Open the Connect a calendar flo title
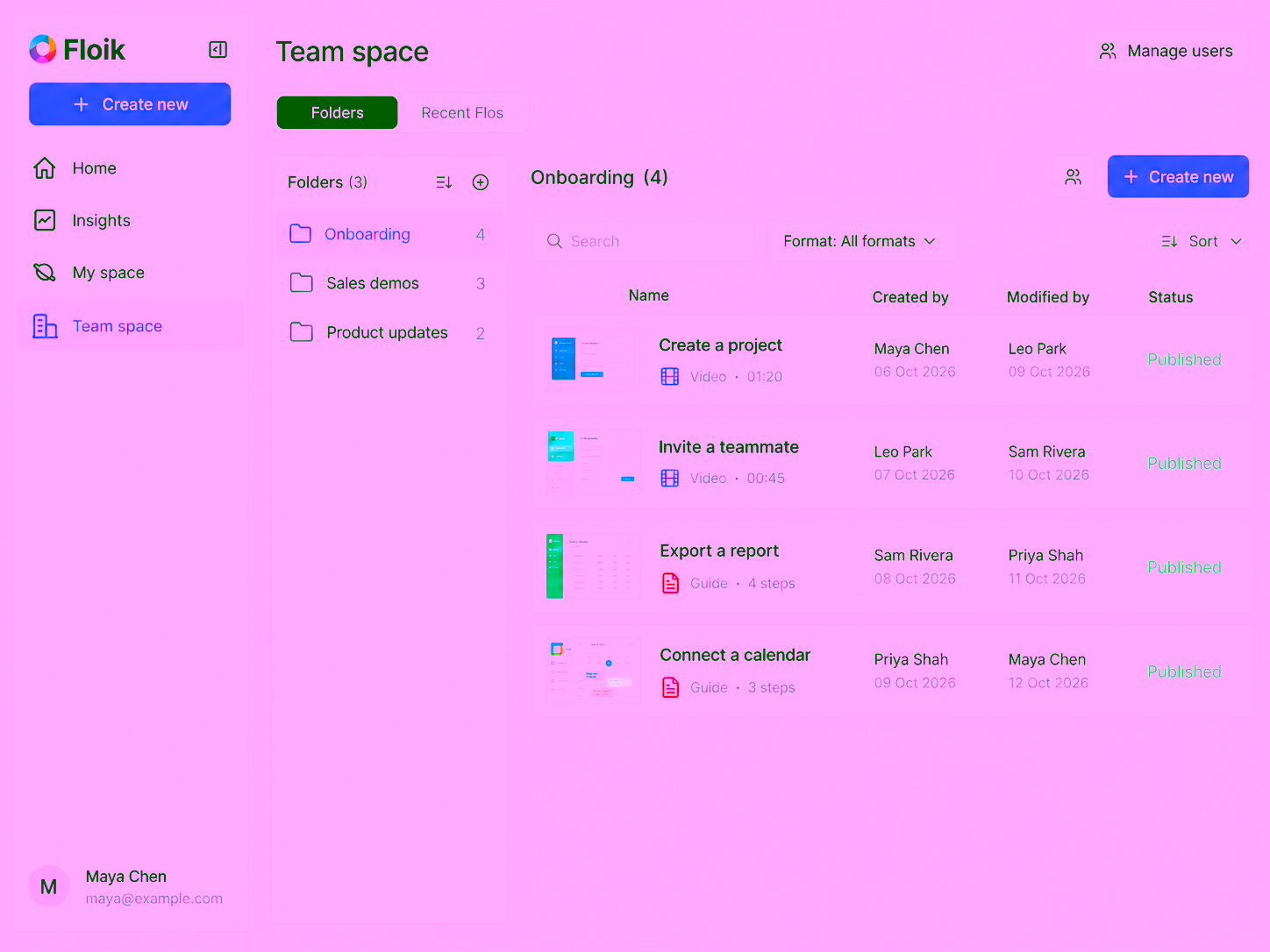This screenshot has height=952, width=1270. pyautogui.click(x=735, y=655)
